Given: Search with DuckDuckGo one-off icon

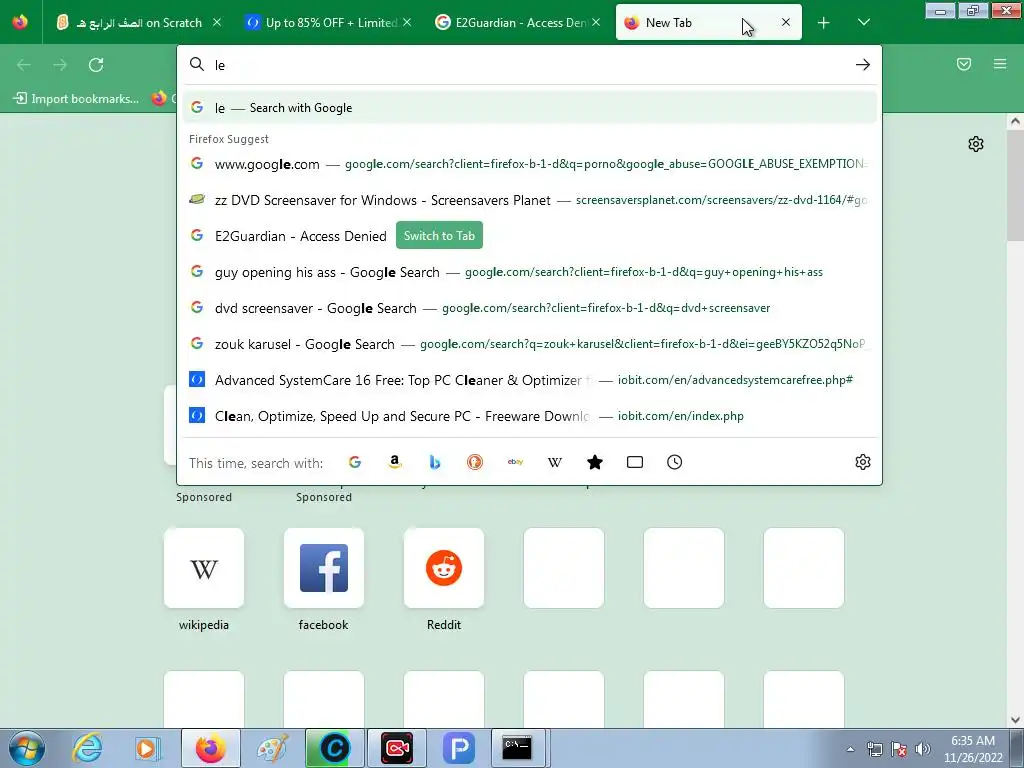Looking at the screenshot, I should 475,462.
